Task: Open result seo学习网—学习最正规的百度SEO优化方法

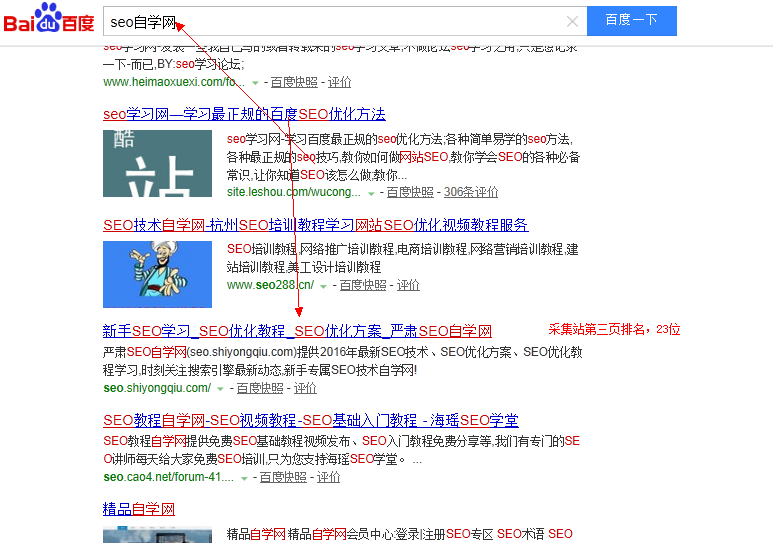Action: coord(244,114)
